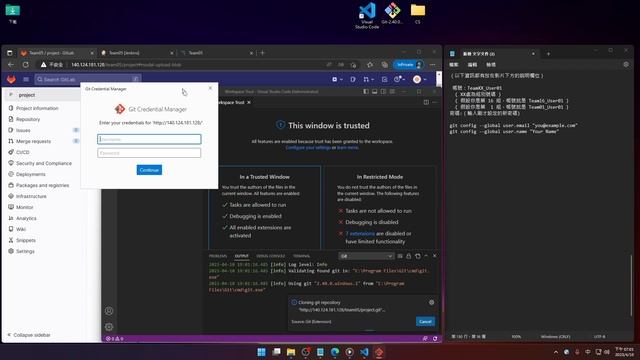Split the VS Code editor right
Image resolution: width=640 pixels, height=360 pixels.
click(x=426, y=102)
